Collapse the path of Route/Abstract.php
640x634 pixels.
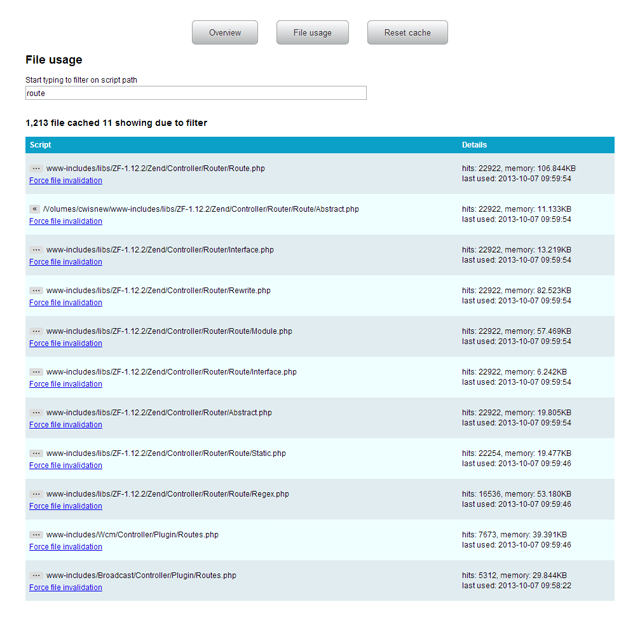(x=34, y=210)
